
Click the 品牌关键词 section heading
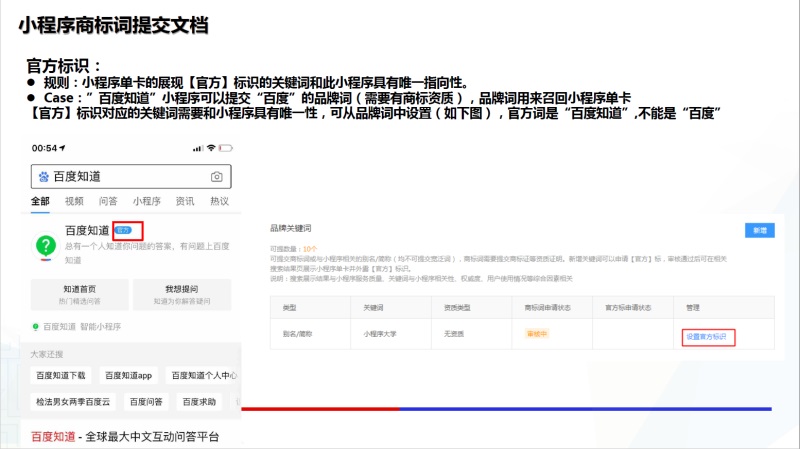(x=290, y=228)
